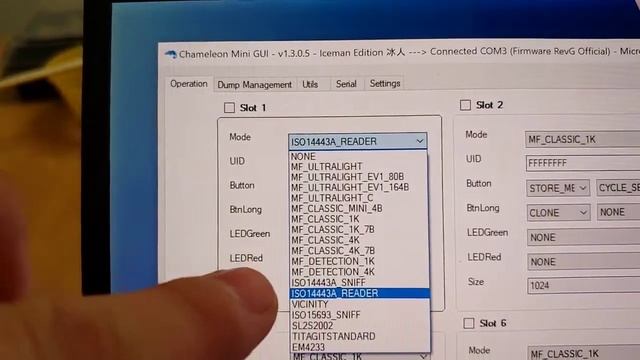640x360 pixels.
Task: Click the Slot 2 UID field FFFFFFFF
Action: 583,163
